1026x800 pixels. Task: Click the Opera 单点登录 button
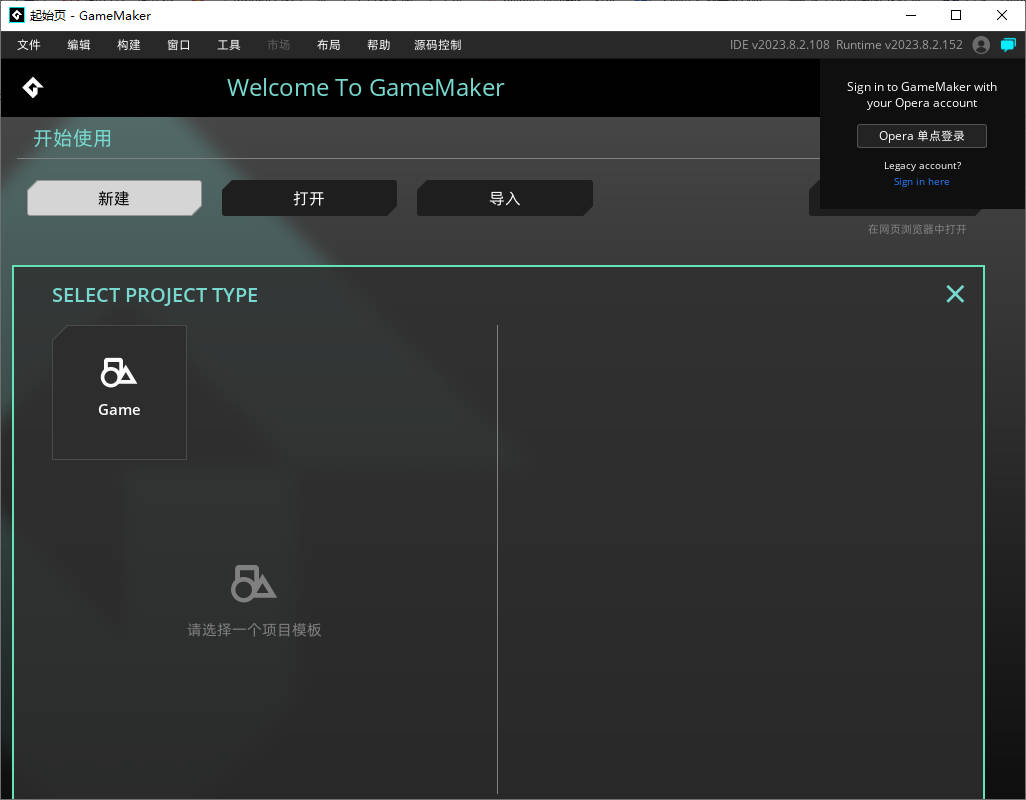click(x=921, y=136)
